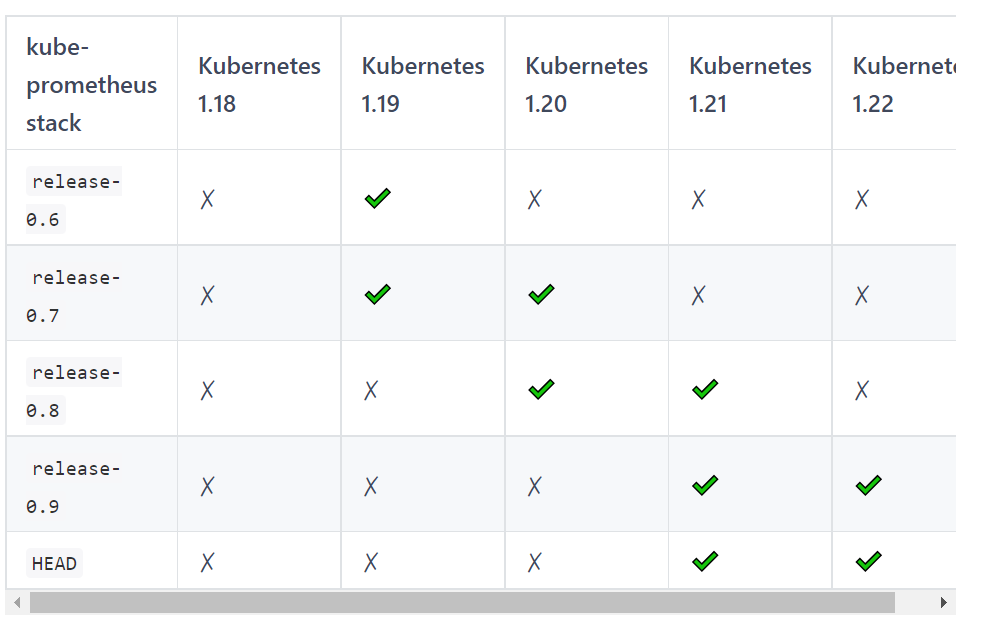This screenshot has height=625, width=986.
Task: Click the scrollbar's right arrow
Action: coord(943,602)
